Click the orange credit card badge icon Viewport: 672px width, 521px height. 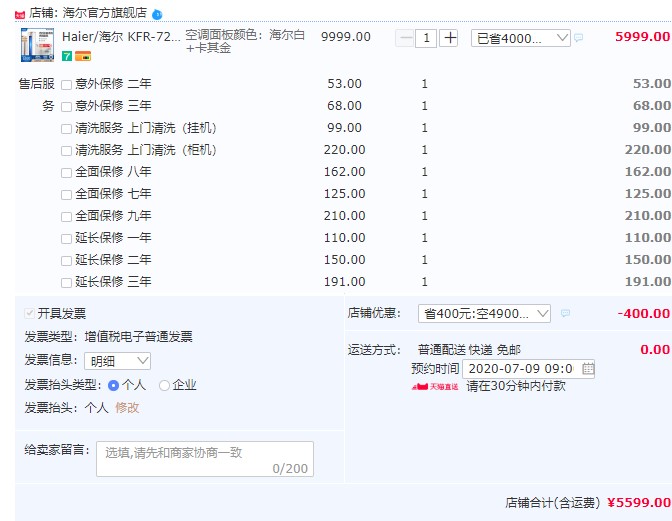pyautogui.click(x=83, y=56)
